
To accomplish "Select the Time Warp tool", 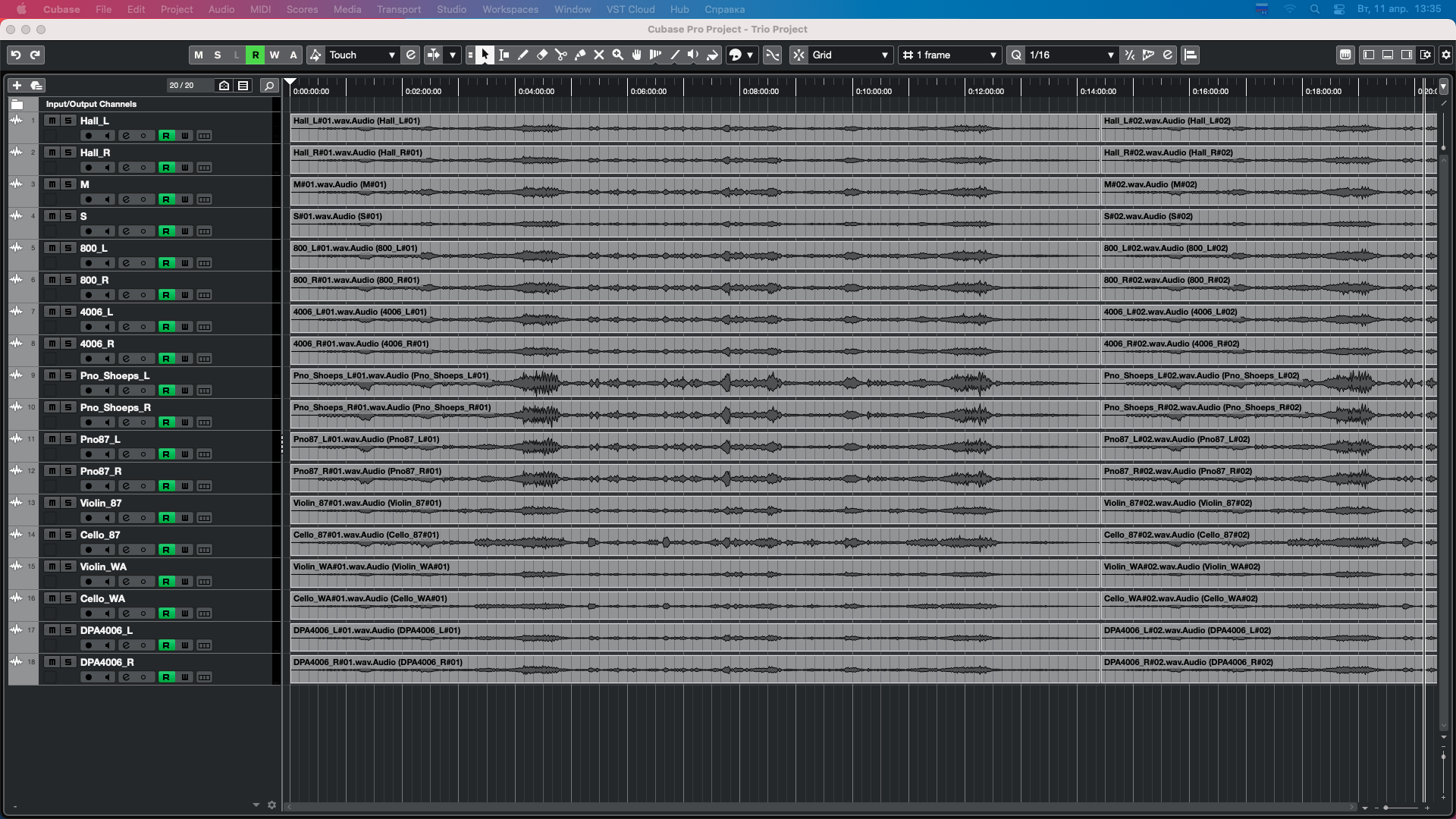I will coord(656,55).
